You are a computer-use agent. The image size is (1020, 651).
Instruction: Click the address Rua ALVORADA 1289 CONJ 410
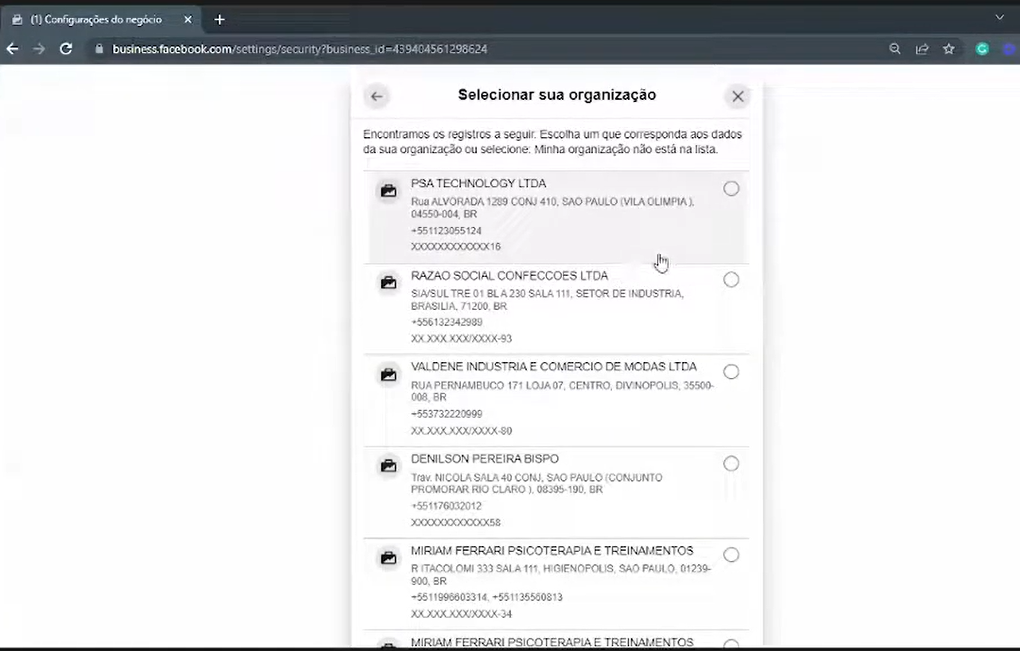pos(552,208)
